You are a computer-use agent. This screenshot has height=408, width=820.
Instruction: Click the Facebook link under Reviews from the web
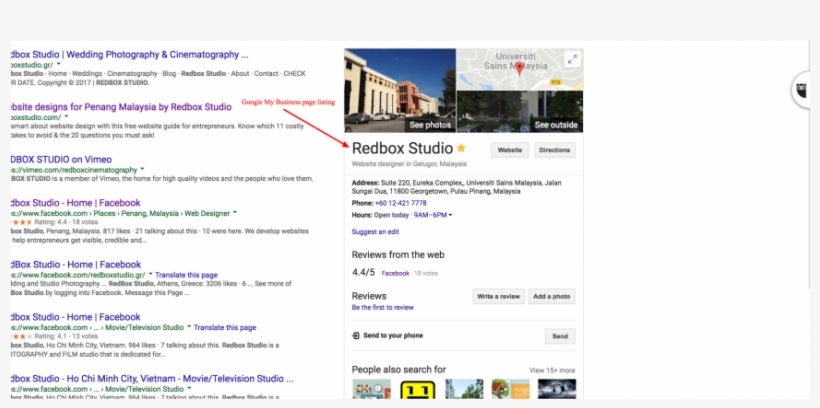pyautogui.click(x=395, y=273)
